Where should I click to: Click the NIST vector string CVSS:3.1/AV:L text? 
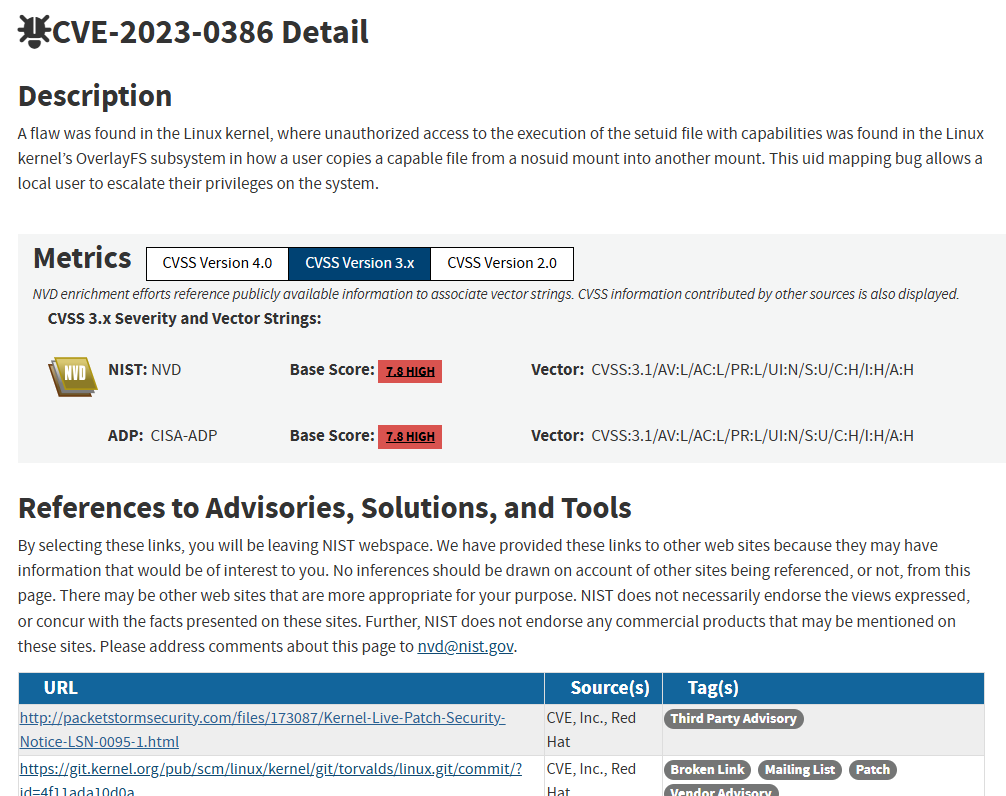coord(752,370)
